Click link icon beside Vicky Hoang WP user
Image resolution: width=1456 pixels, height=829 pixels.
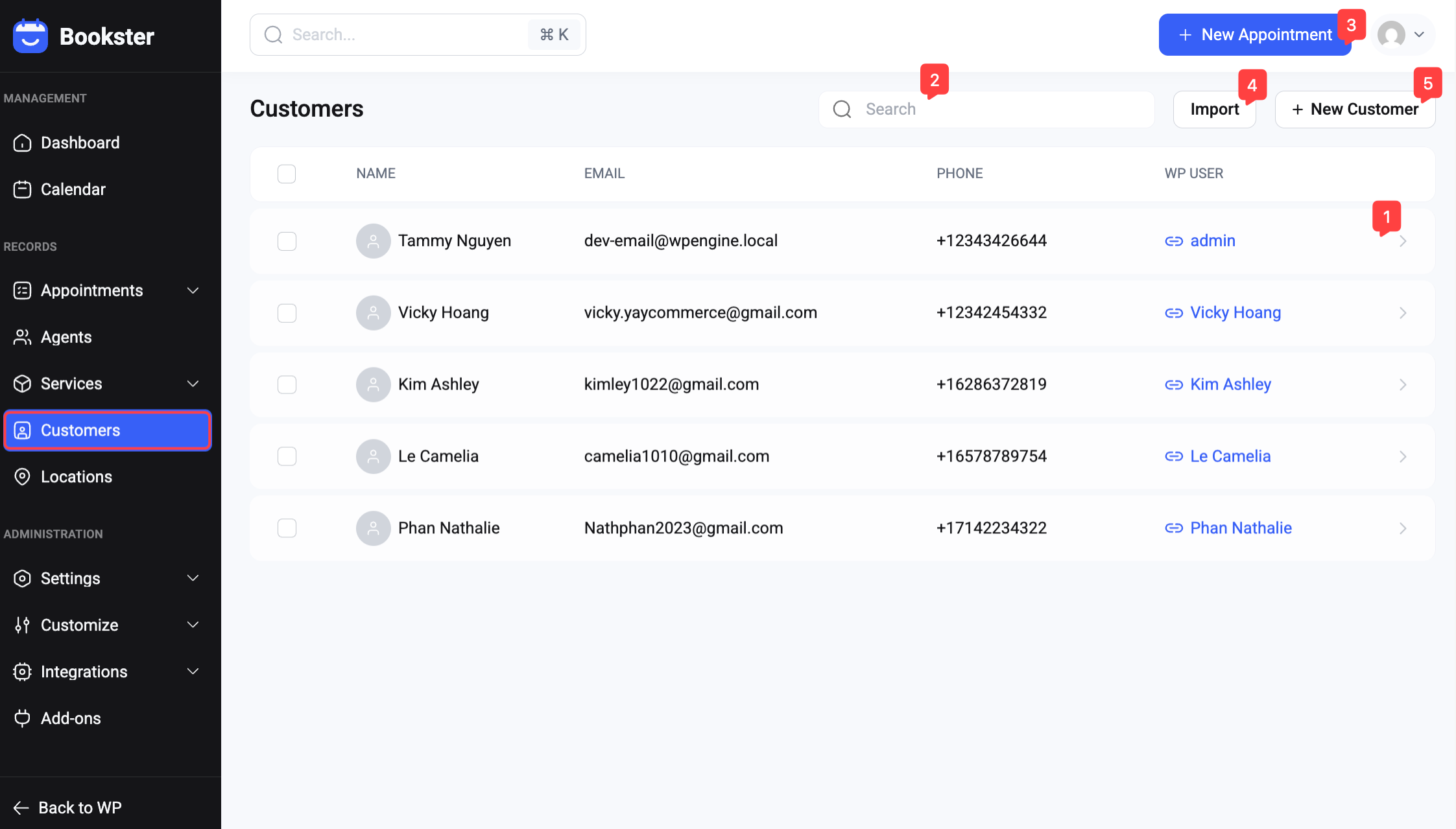point(1173,313)
